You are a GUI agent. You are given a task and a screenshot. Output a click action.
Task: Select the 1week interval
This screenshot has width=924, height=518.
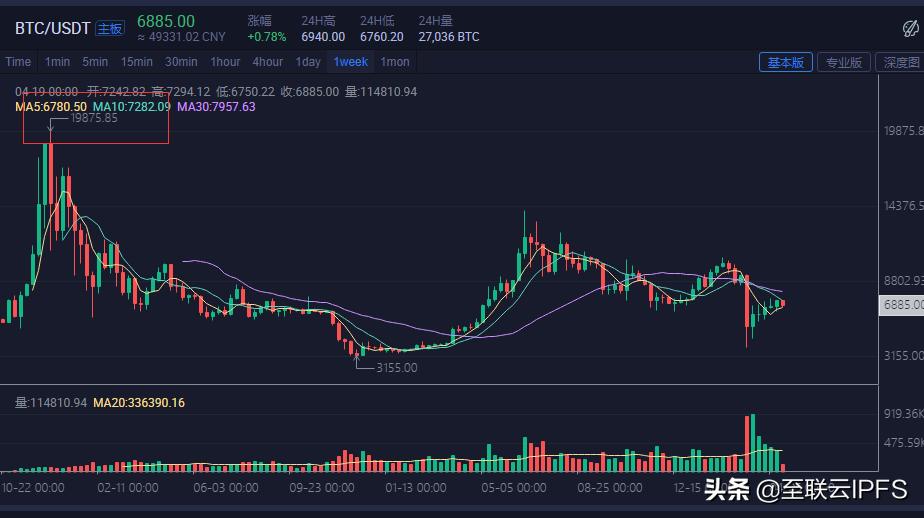[350, 62]
